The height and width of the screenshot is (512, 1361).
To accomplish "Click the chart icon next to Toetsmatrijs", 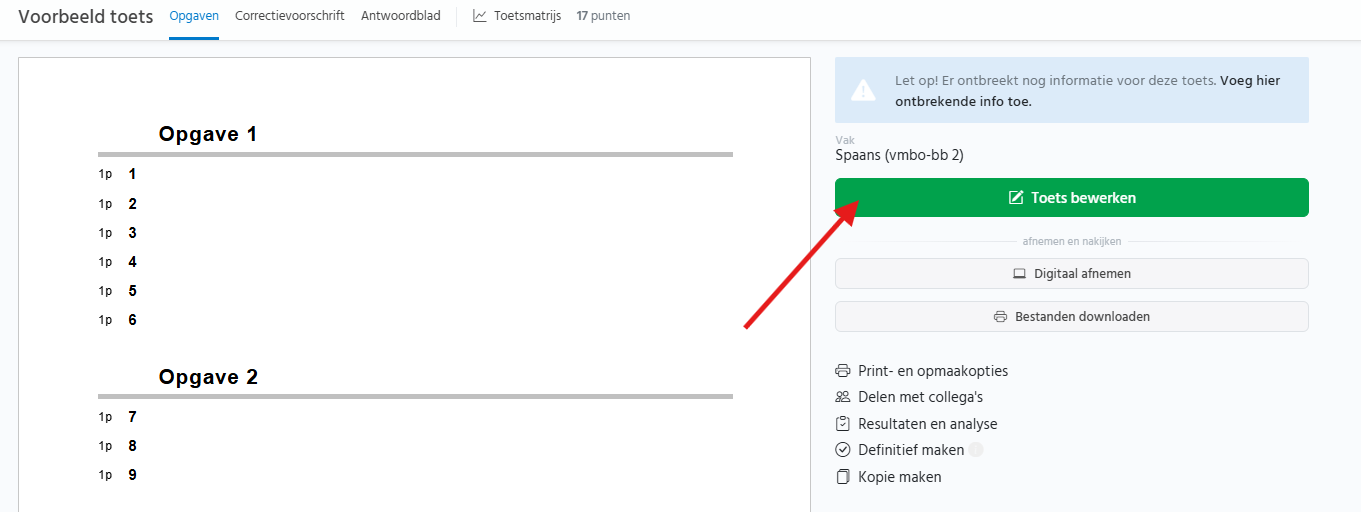I will click(x=480, y=16).
